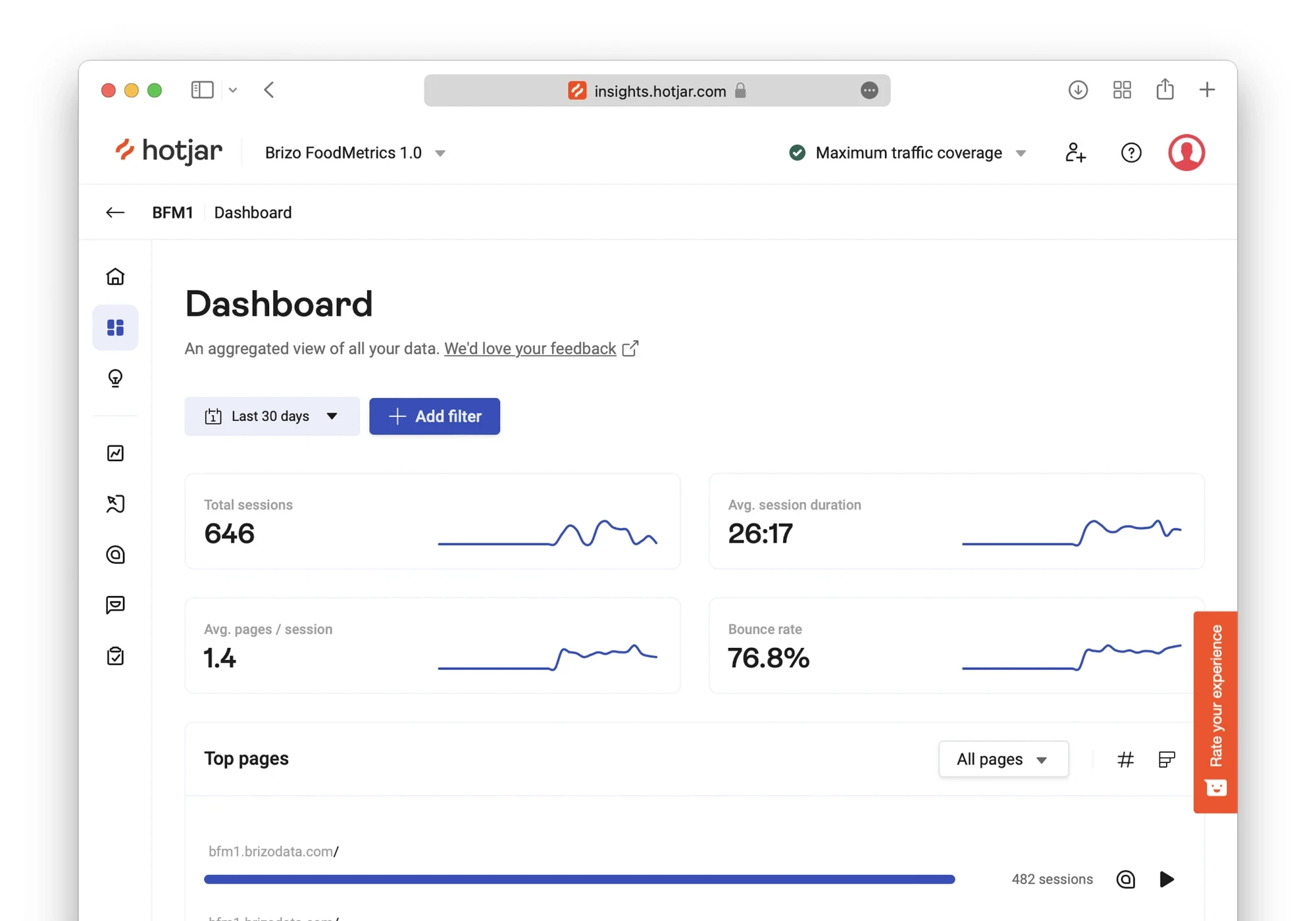Expand the Brizo FoodMetrics 1.0 site selector
The height and width of the screenshot is (921, 1316).
(355, 153)
